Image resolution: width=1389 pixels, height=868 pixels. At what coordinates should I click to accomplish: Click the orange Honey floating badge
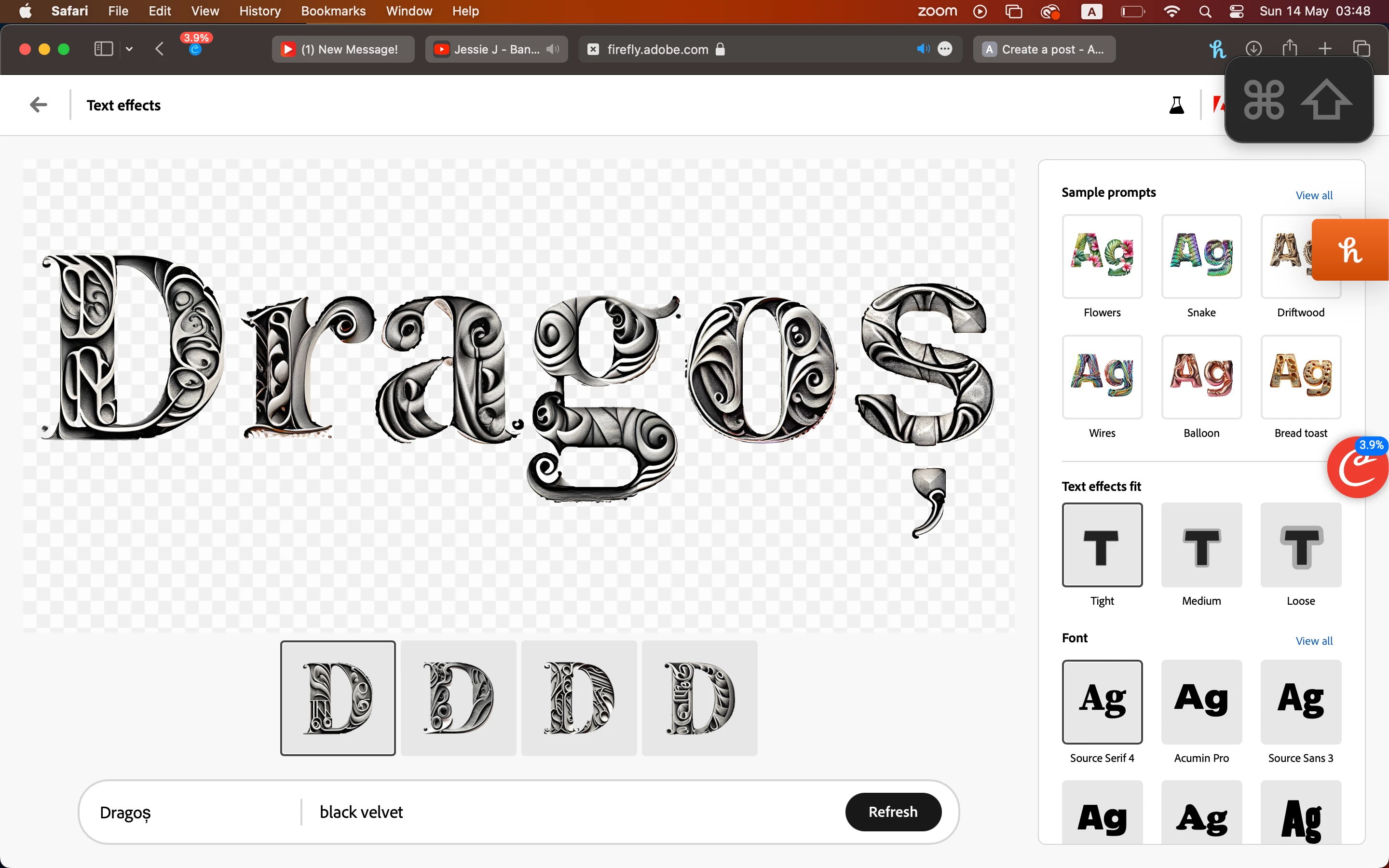[1350, 250]
